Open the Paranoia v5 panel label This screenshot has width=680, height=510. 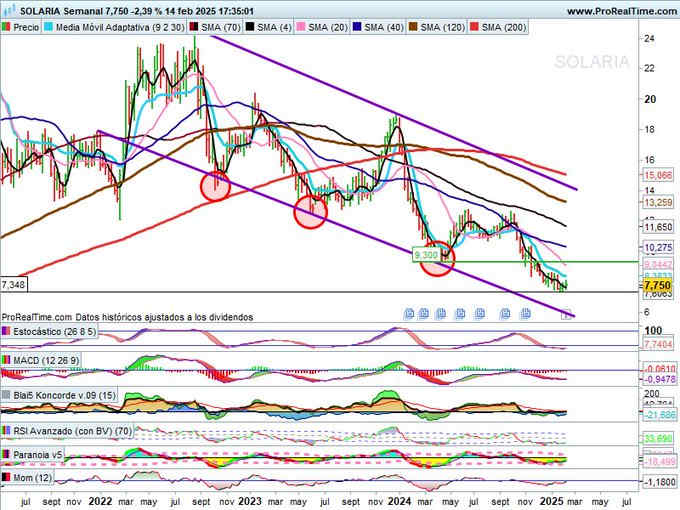(x=38, y=454)
